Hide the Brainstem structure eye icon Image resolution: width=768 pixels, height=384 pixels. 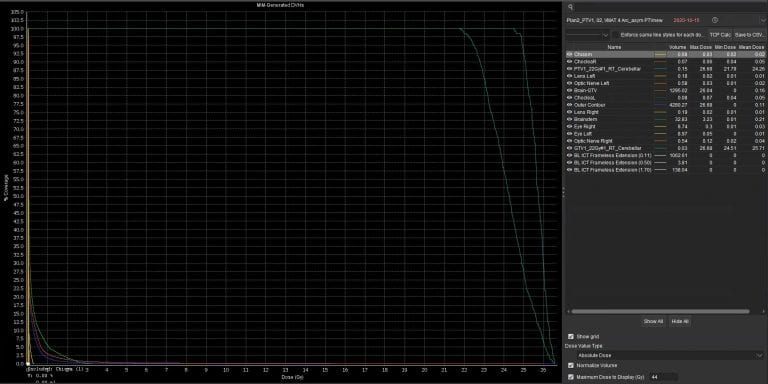(x=569, y=119)
